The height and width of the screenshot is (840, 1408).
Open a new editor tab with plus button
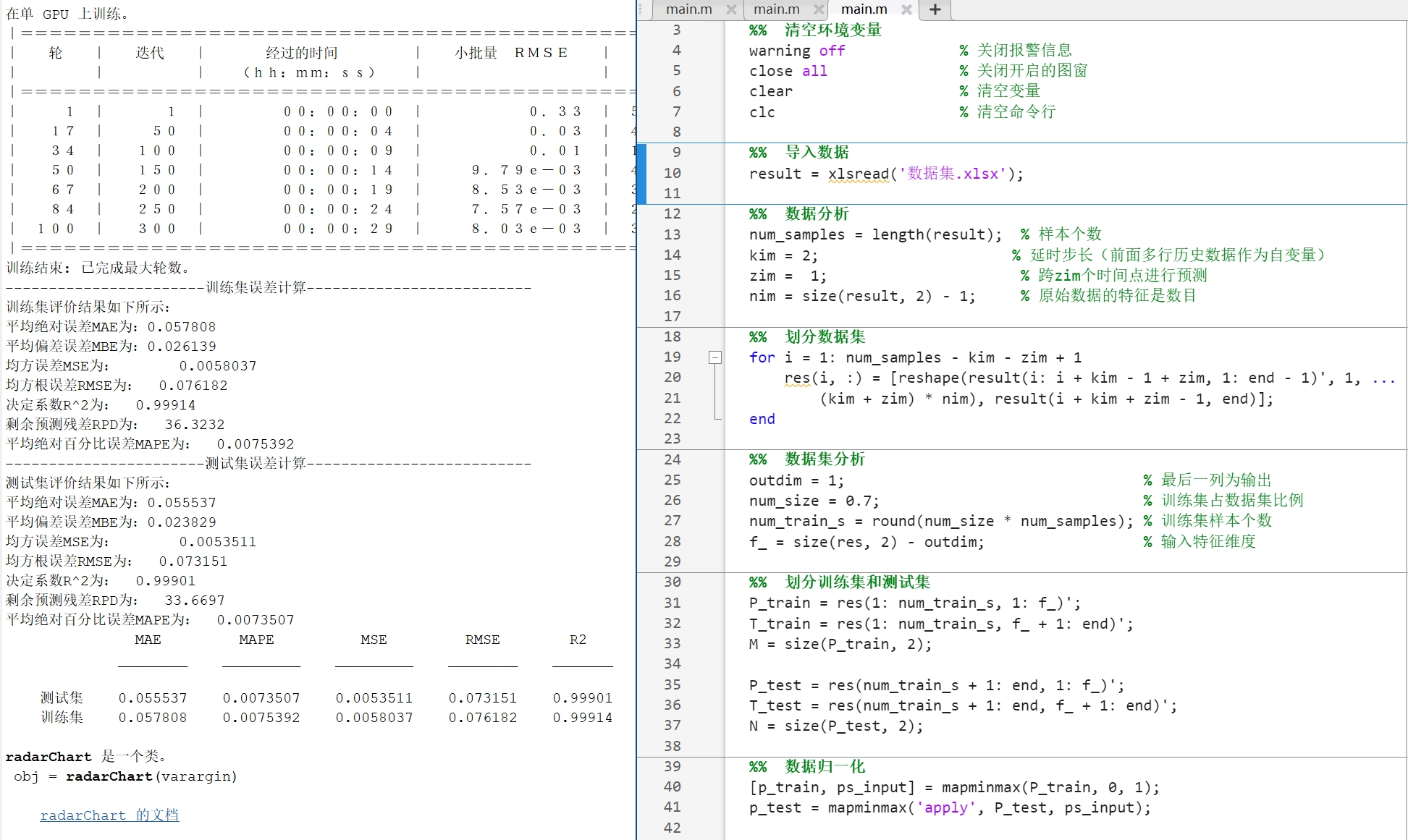coord(935,9)
